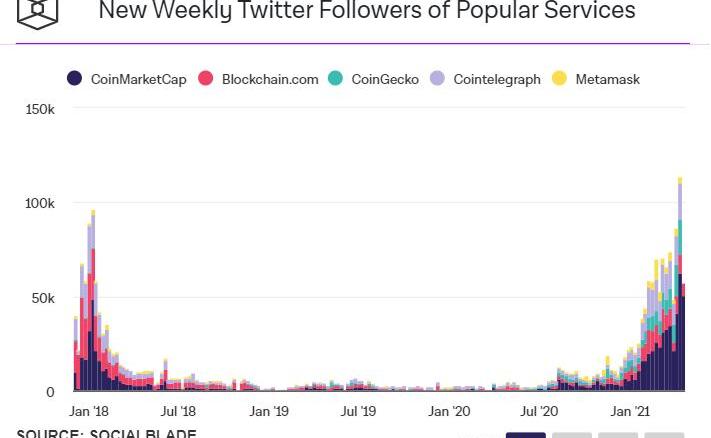Toggle Cointelegraph legend label
This screenshot has height=438, width=711.
[497, 79]
